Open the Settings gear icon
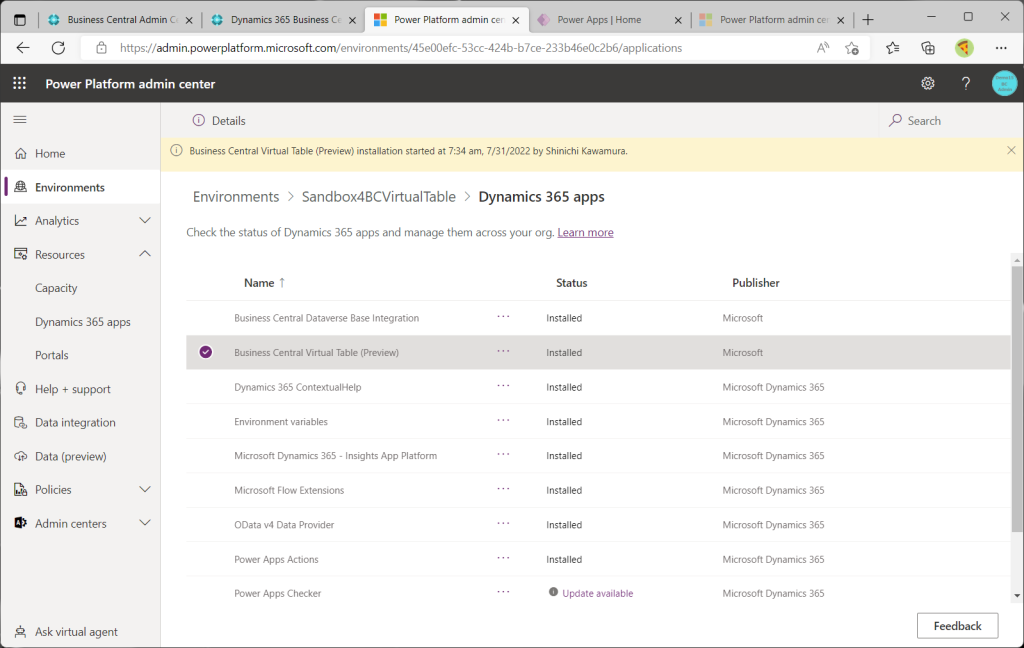Viewport: 1024px width, 648px height. pos(927,84)
